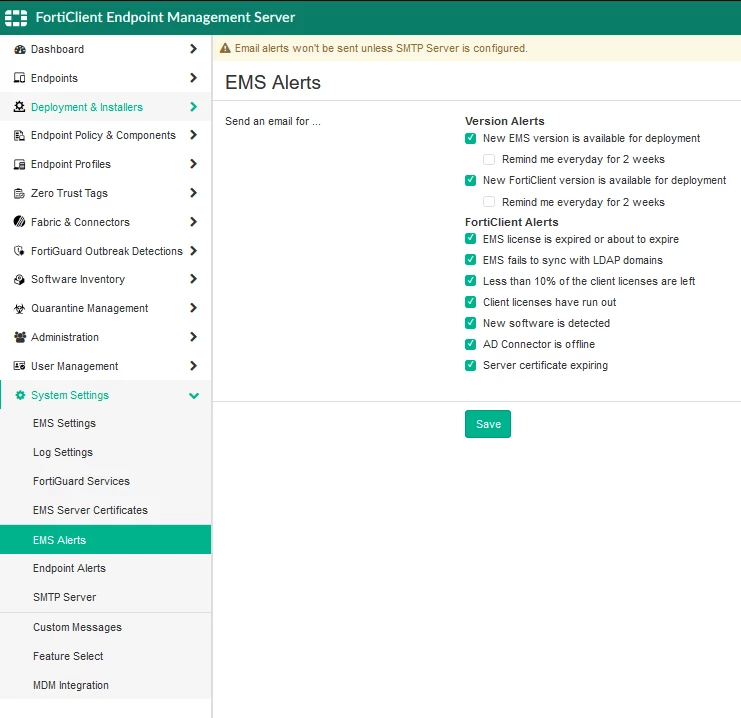Select EMS Alerts submenu item
741x718 pixels.
click(105, 539)
